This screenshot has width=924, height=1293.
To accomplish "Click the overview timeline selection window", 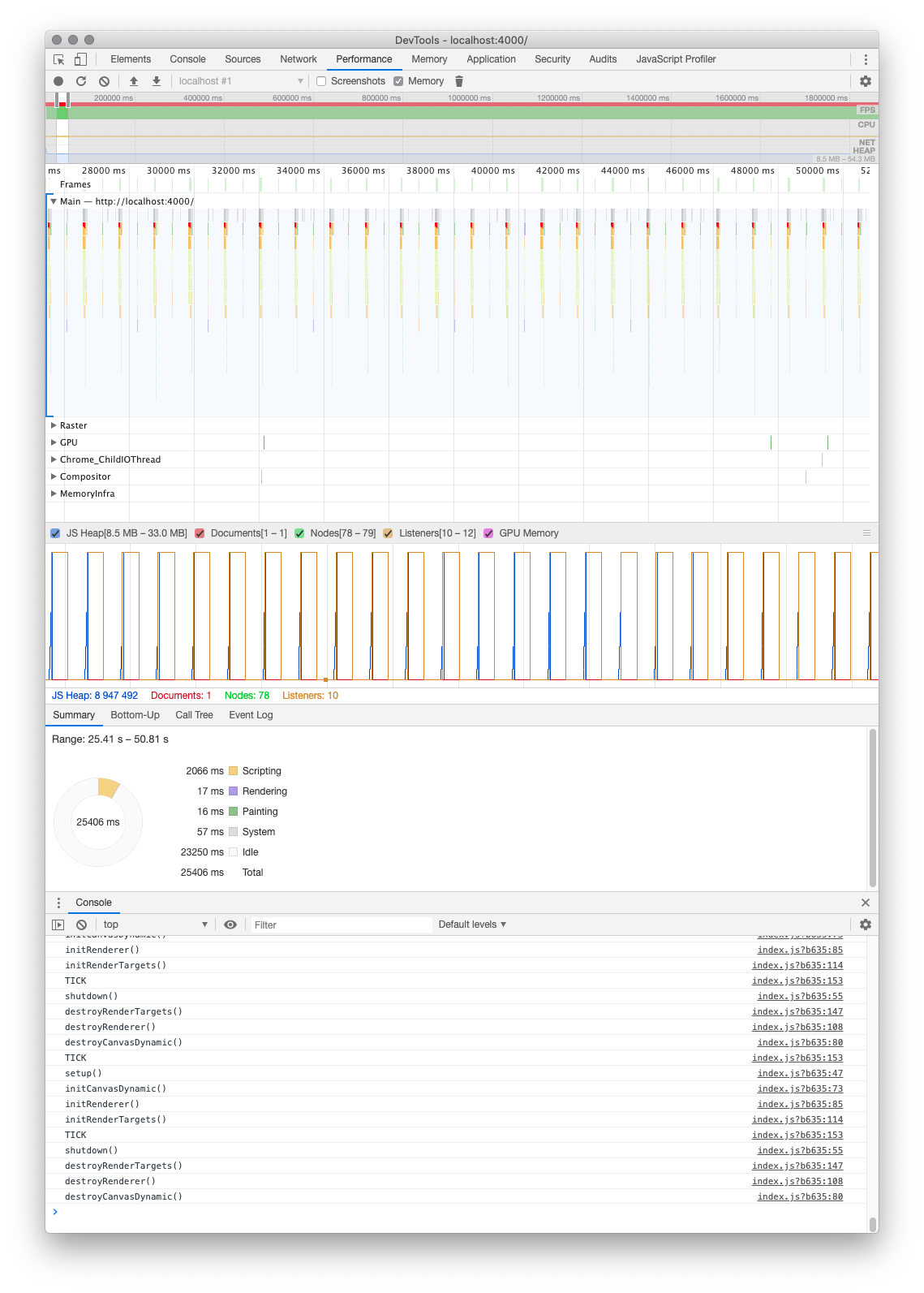I will tap(62, 128).
